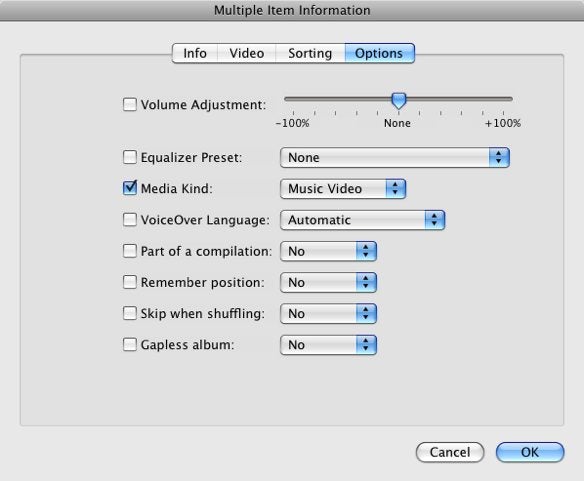The image size is (584, 481).
Task: Enable the Volume Adjustment checkbox
Action: (x=130, y=104)
